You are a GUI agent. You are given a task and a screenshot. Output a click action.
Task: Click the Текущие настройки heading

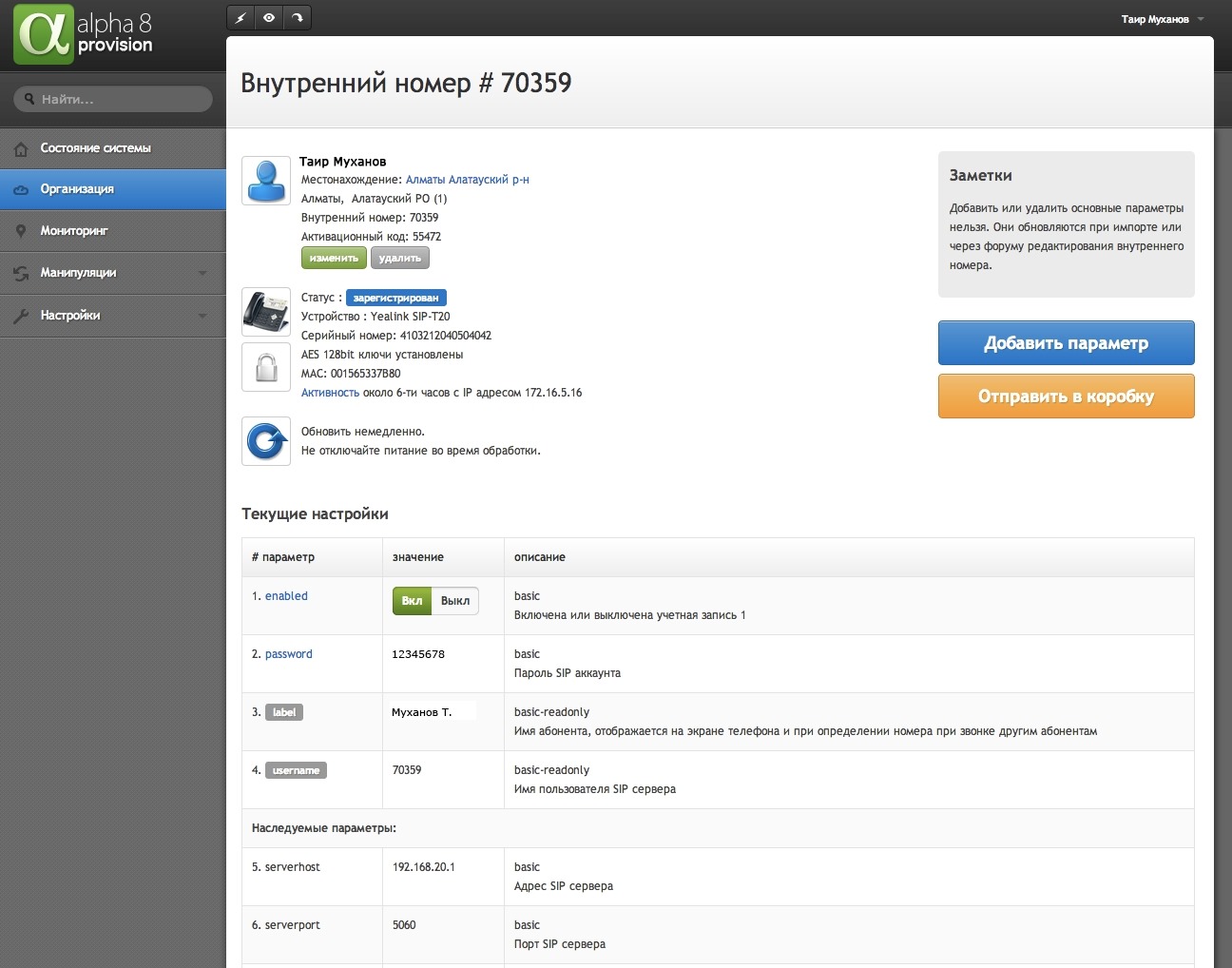(315, 514)
